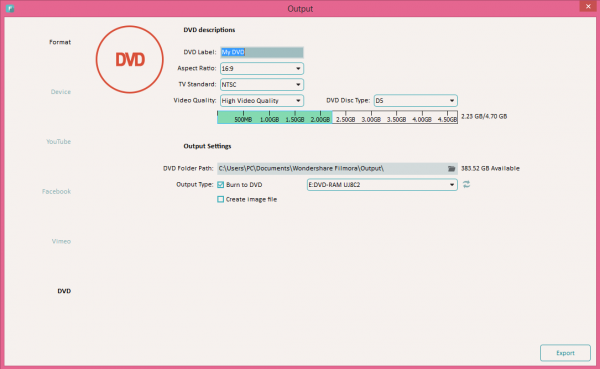Viewport: 600px width, 369px height.
Task: Toggle the Burn to DVD checkbox
Action: point(220,184)
